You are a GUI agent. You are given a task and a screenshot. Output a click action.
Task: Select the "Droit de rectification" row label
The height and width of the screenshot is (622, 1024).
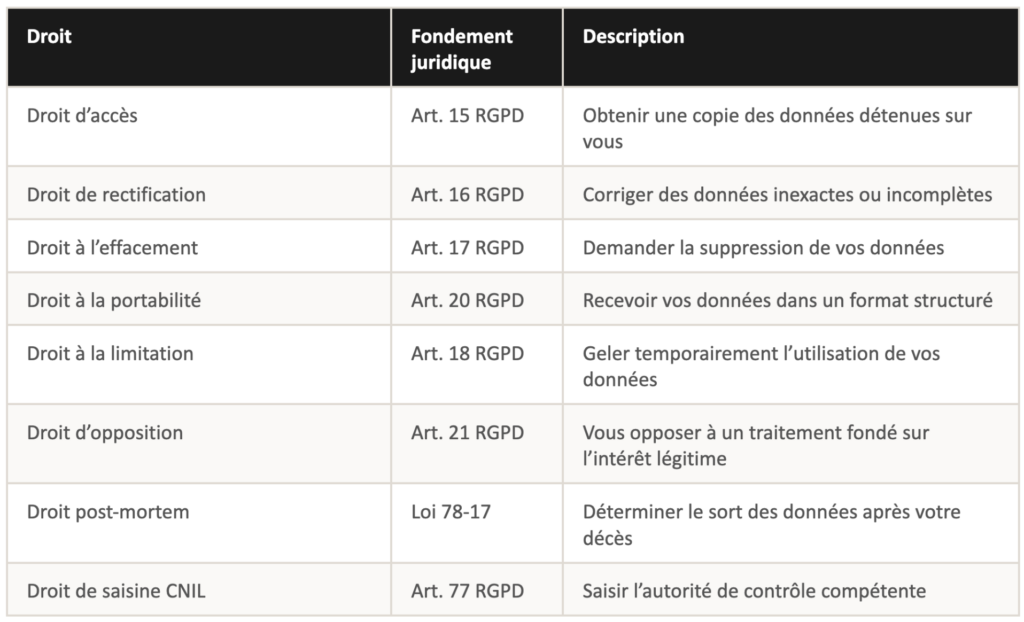[116, 195]
